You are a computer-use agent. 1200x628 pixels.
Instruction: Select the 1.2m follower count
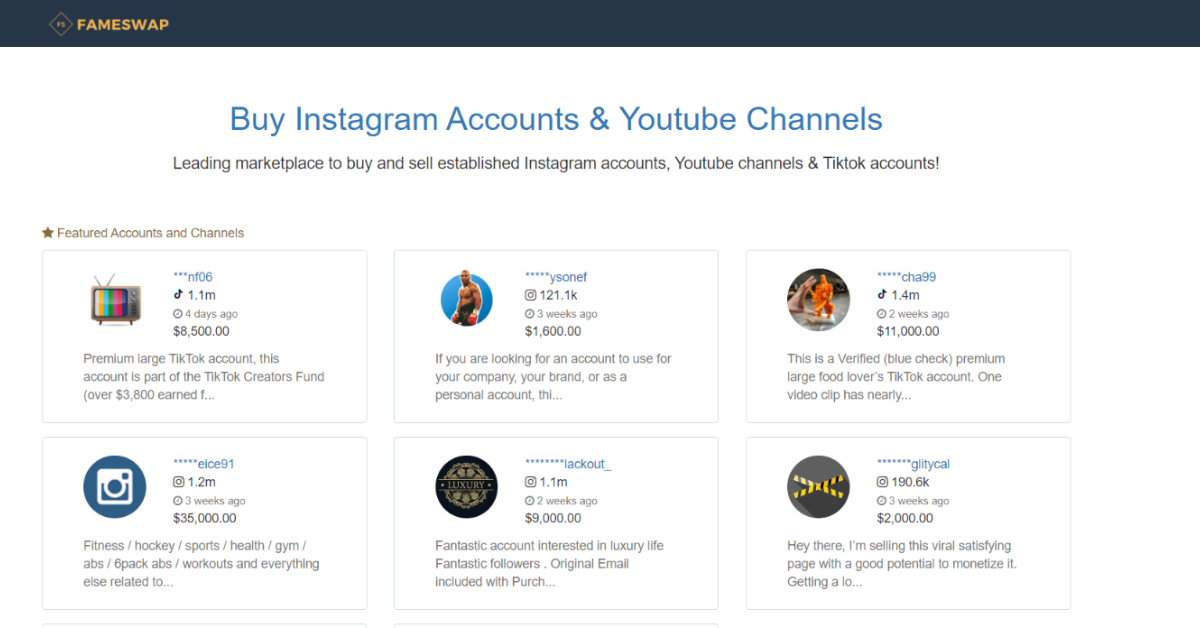tap(201, 482)
